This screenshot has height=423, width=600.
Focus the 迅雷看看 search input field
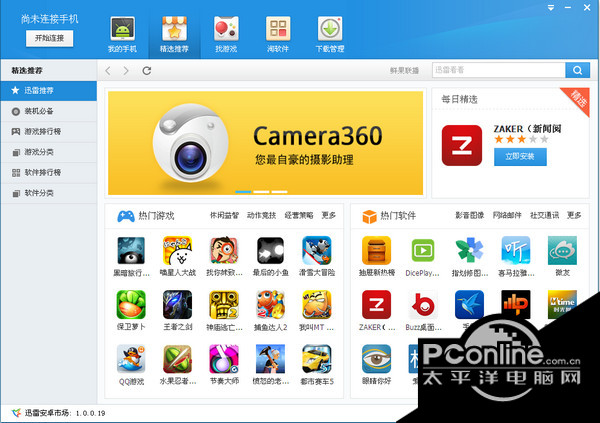pyautogui.click(x=499, y=70)
